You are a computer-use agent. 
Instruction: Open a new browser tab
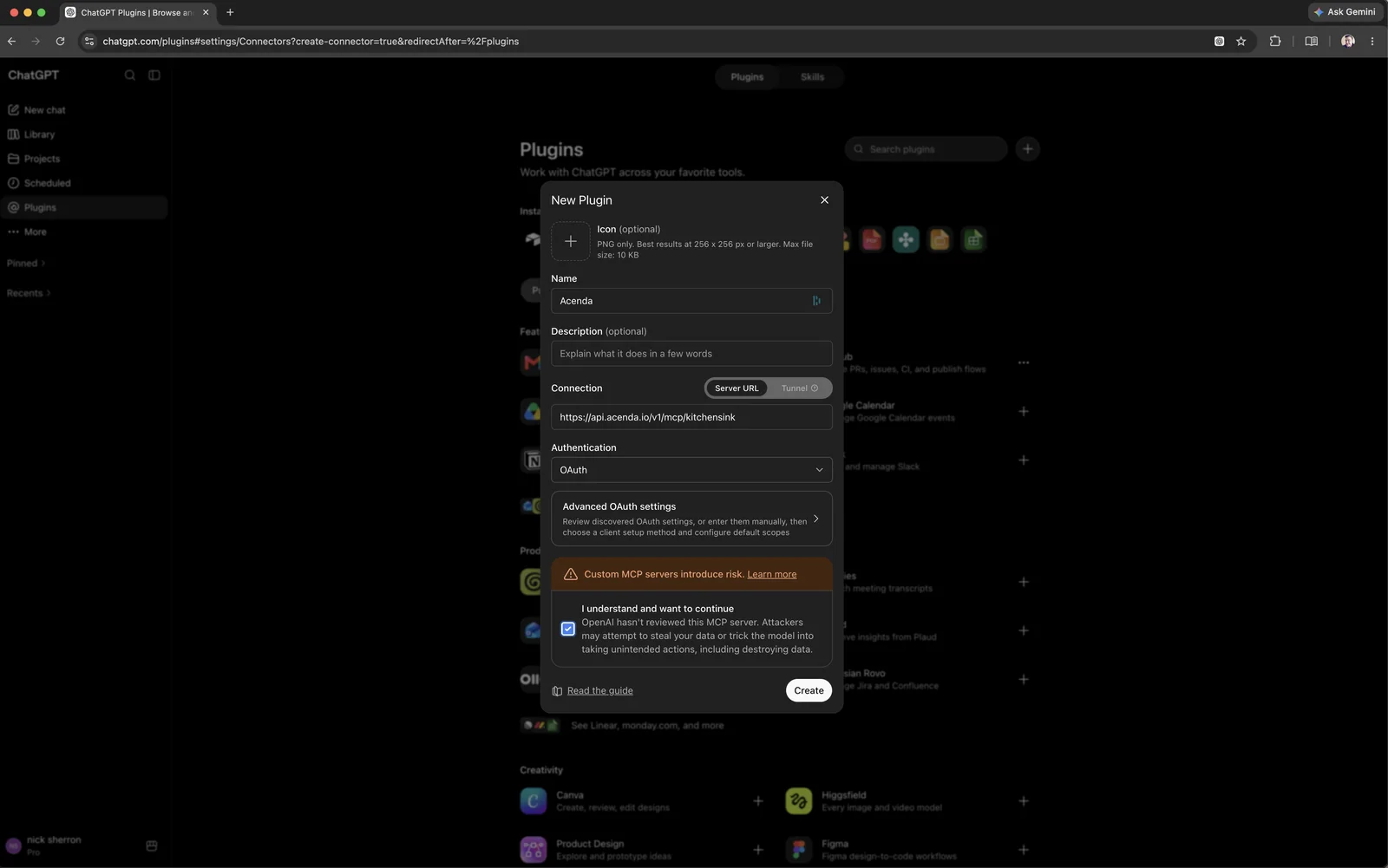pyautogui.click(x=230, y=12)
